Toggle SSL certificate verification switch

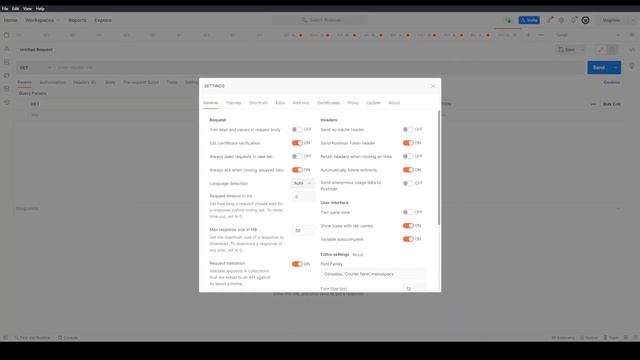pos(297,143)
